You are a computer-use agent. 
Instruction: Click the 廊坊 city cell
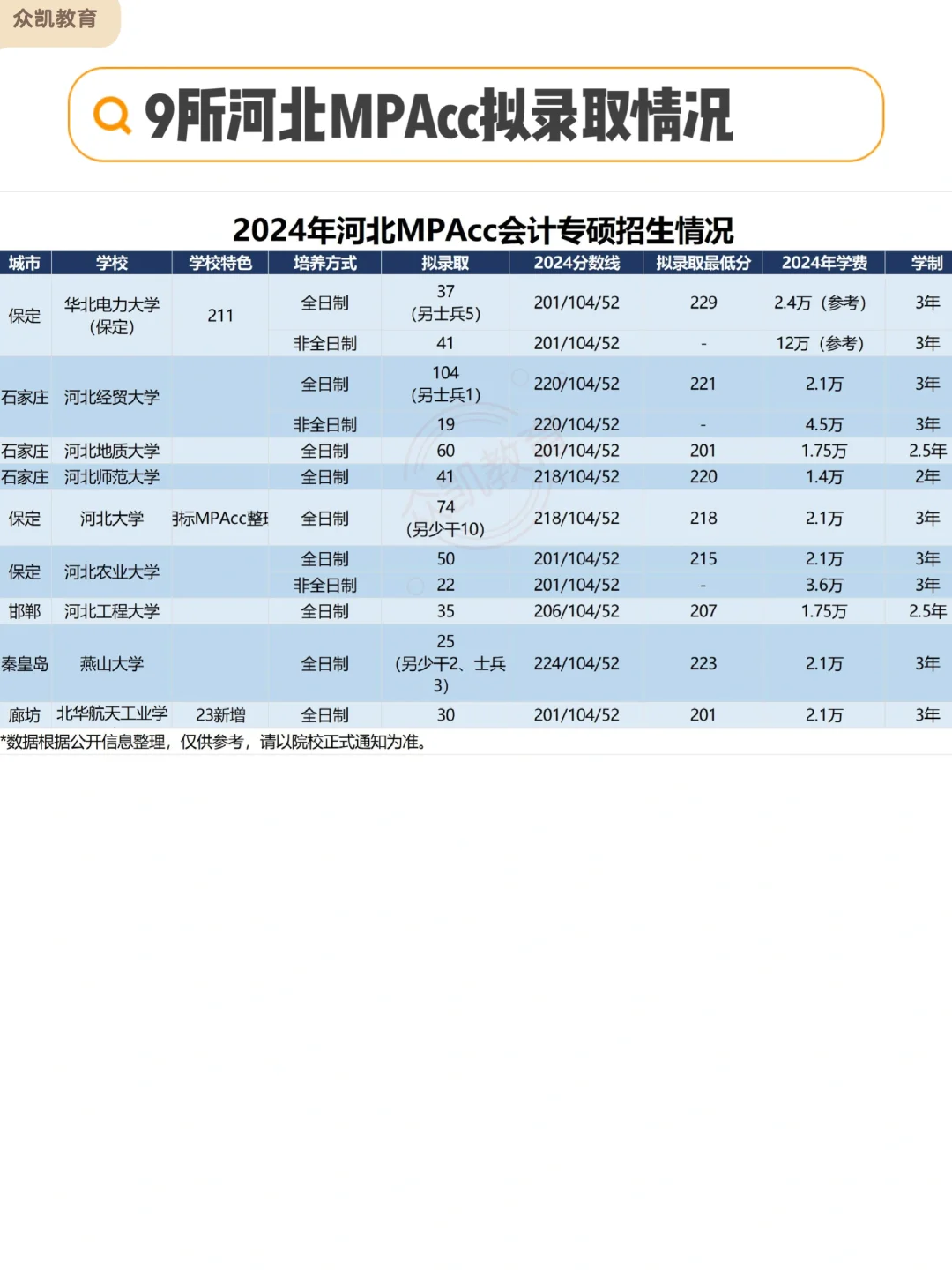point(25,715)
